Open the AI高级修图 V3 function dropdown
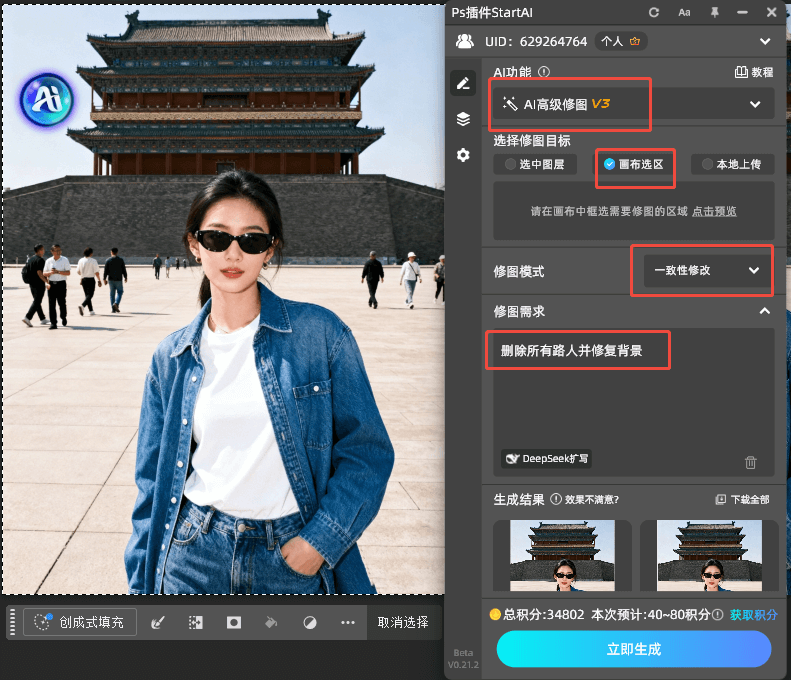The height and width of the screenshot is (680, 791). [x=633, y=104]
